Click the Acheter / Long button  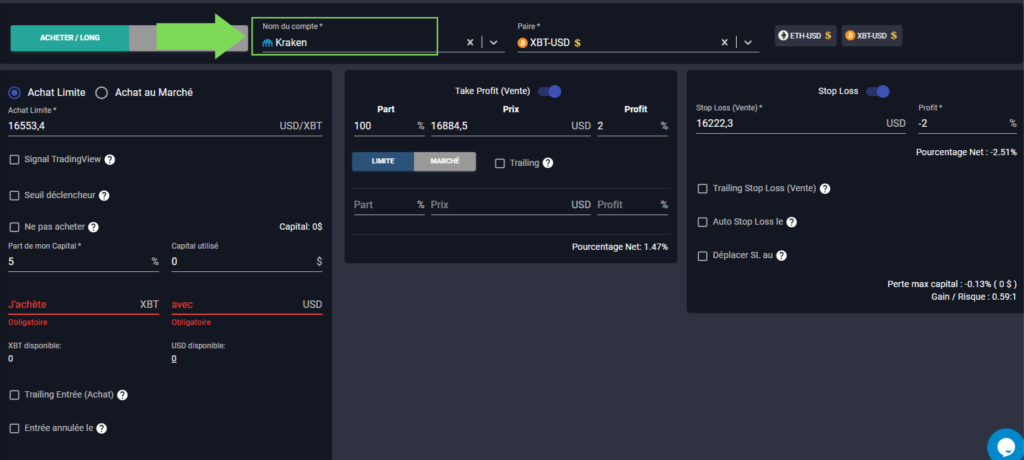tap(70, 38)
